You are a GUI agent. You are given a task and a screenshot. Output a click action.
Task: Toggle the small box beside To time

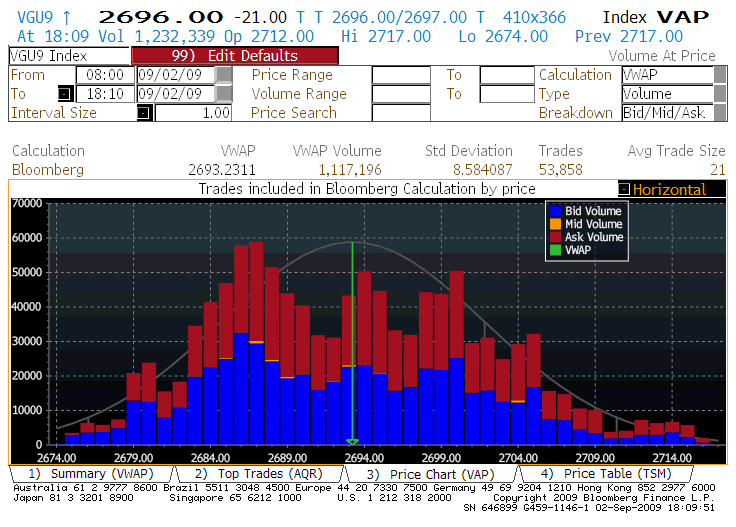tap(65, 94)
